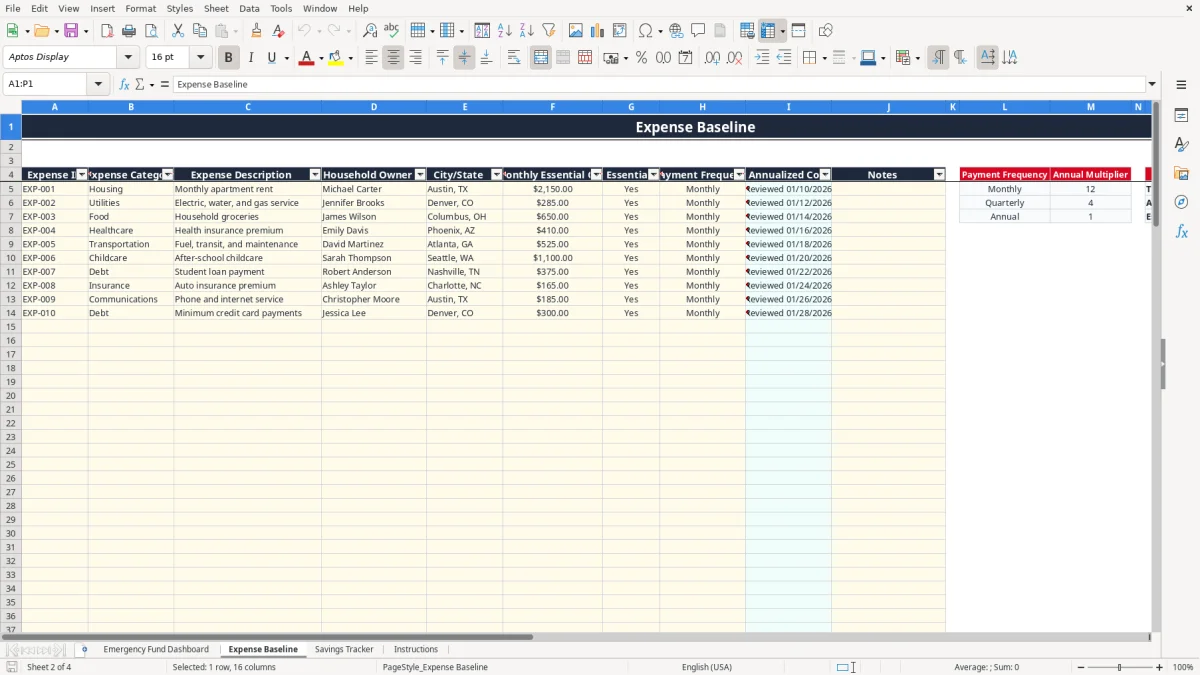Open the font color dropdown arrow
The height and width of the screenshot is (675, 1200).
tap(321, 58)
